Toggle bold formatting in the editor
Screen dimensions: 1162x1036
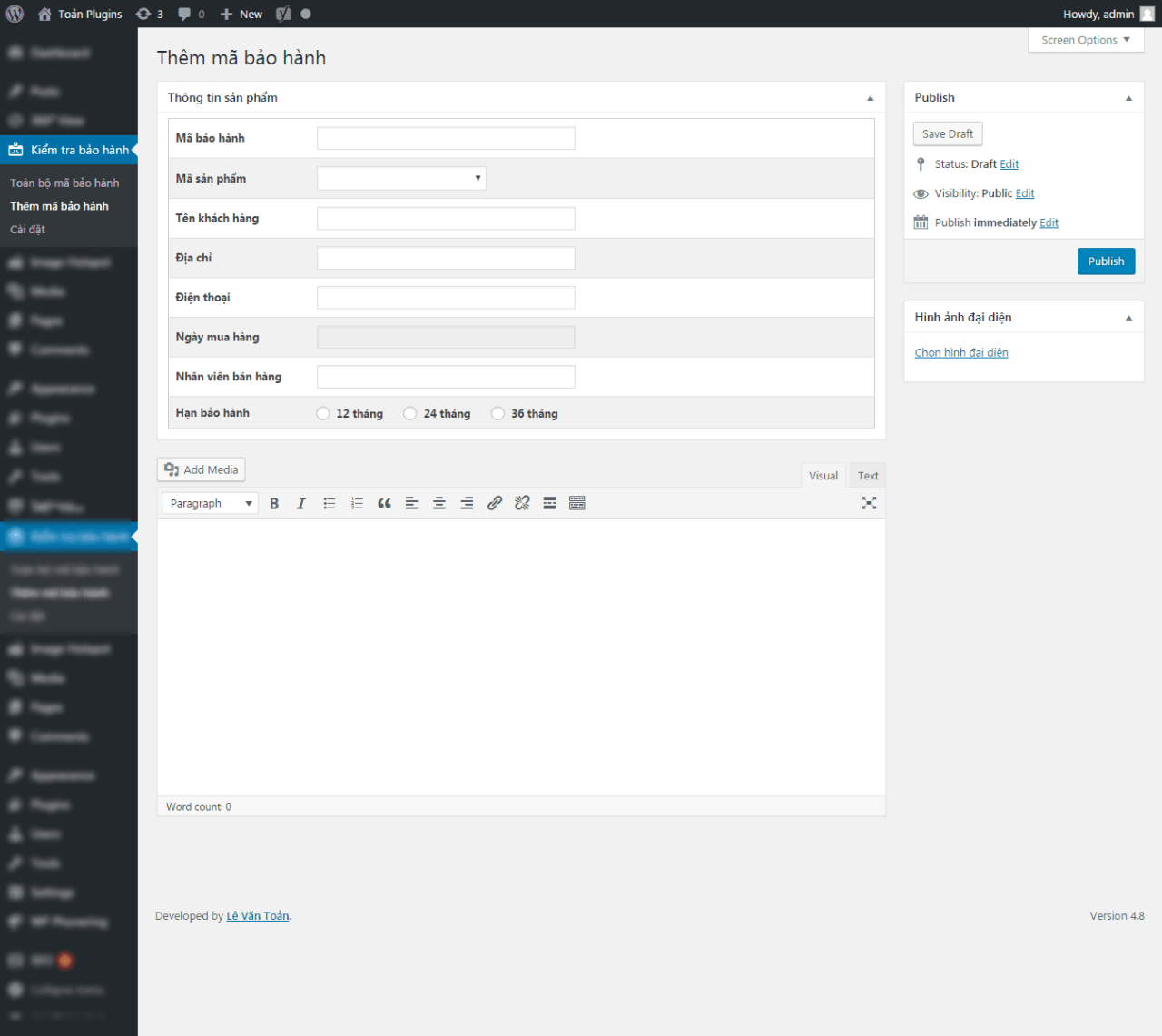click(274, 503)
